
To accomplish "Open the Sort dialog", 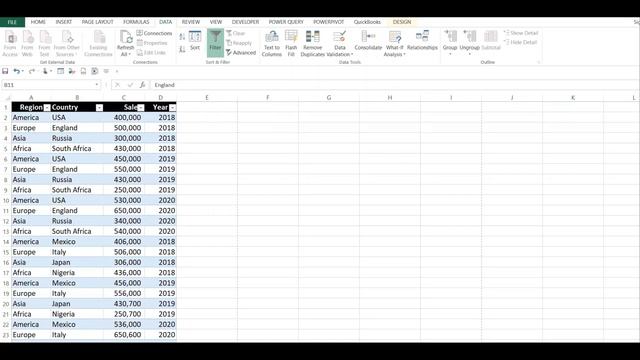I will pos(195,41).
